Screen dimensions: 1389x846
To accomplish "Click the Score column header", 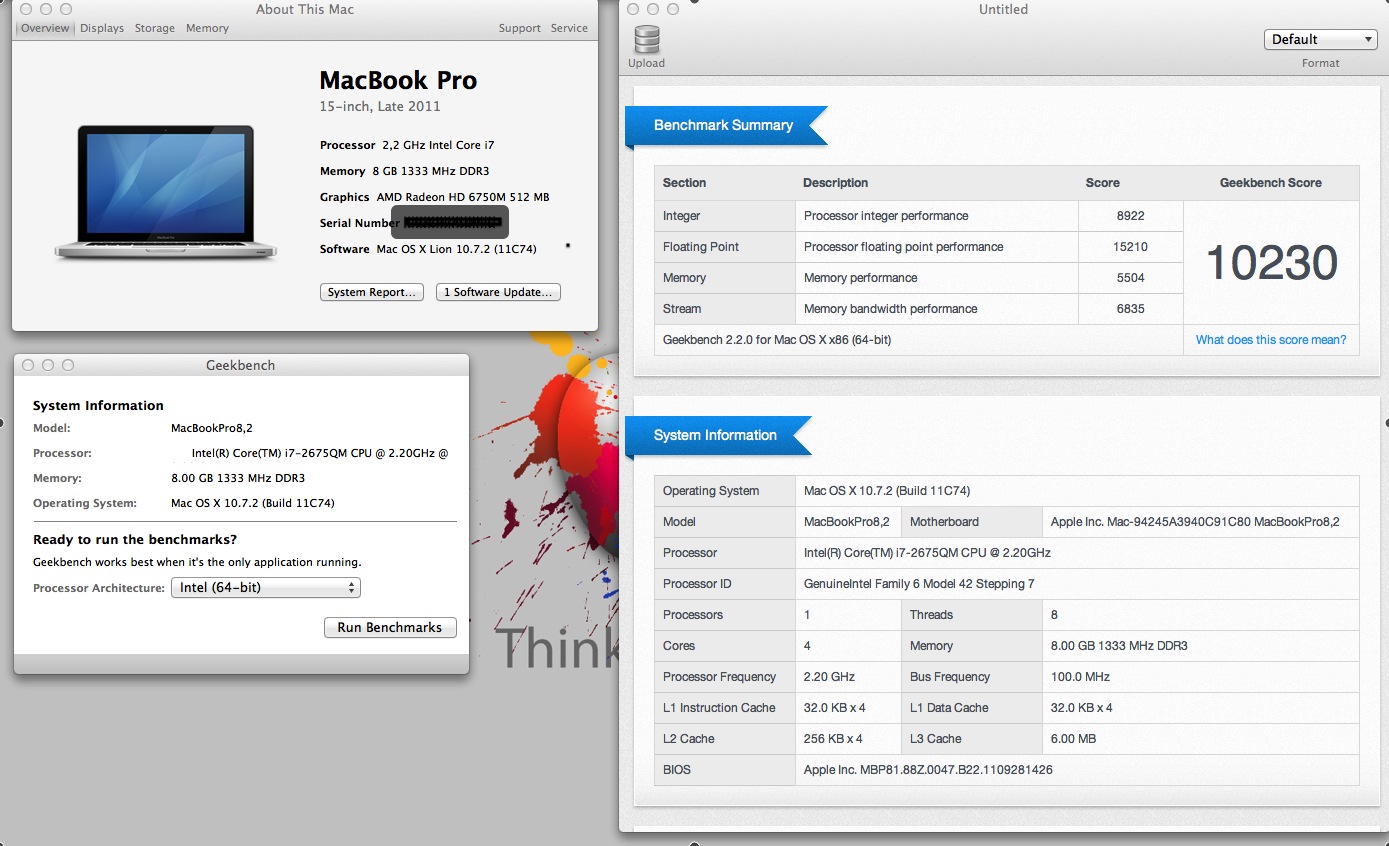I will coord(1103,183).
